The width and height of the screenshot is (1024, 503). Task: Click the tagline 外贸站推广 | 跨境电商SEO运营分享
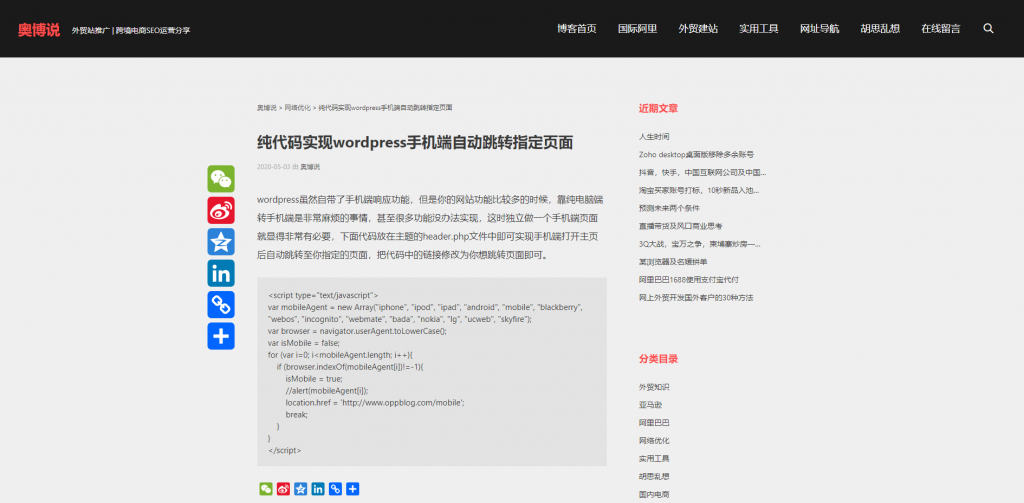pyautogui.click(x=131, y=30)
